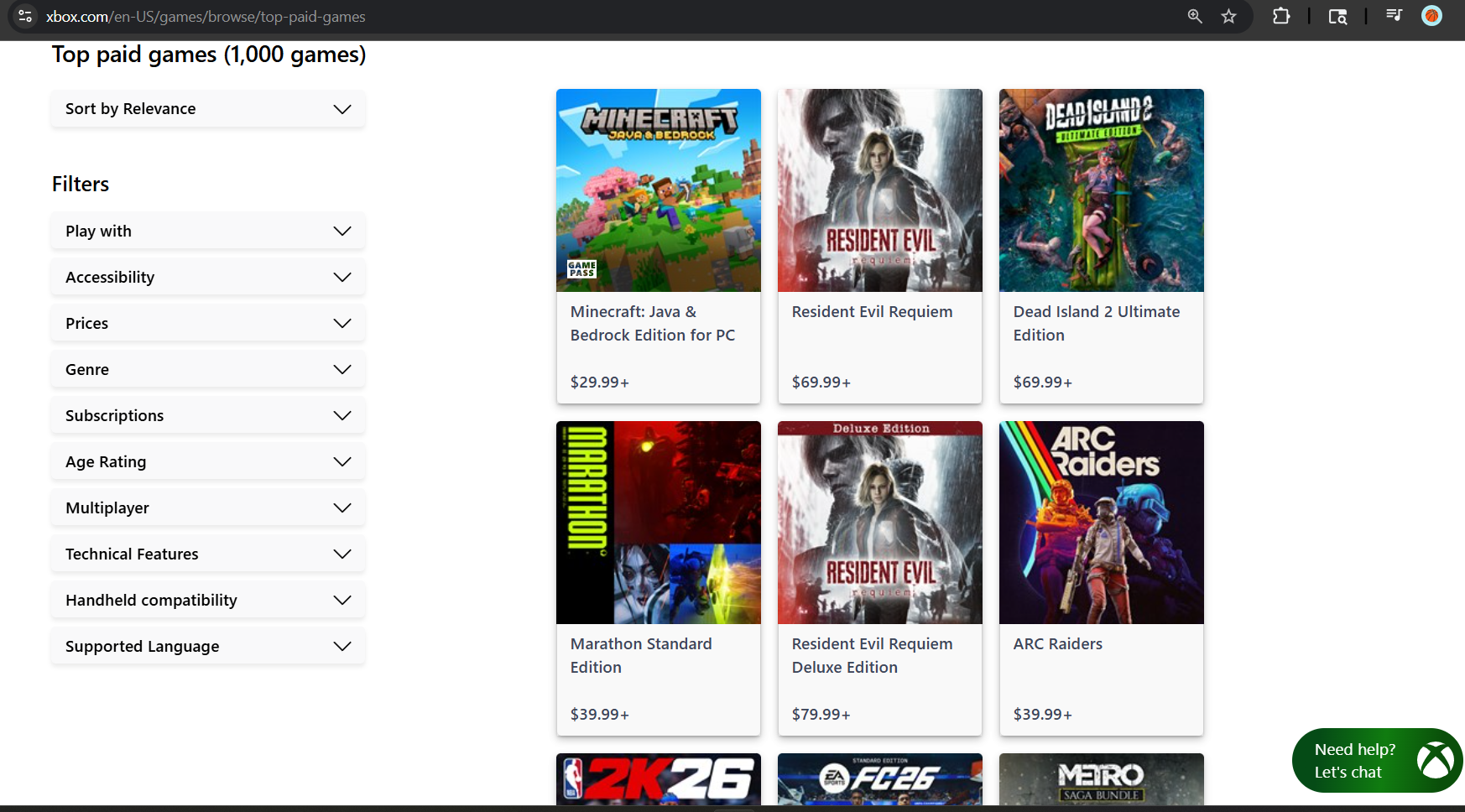1465x812 pixels.
Task: Open the Minecraft Java & Bedrock cover art
Action: (x=659, y=190)
